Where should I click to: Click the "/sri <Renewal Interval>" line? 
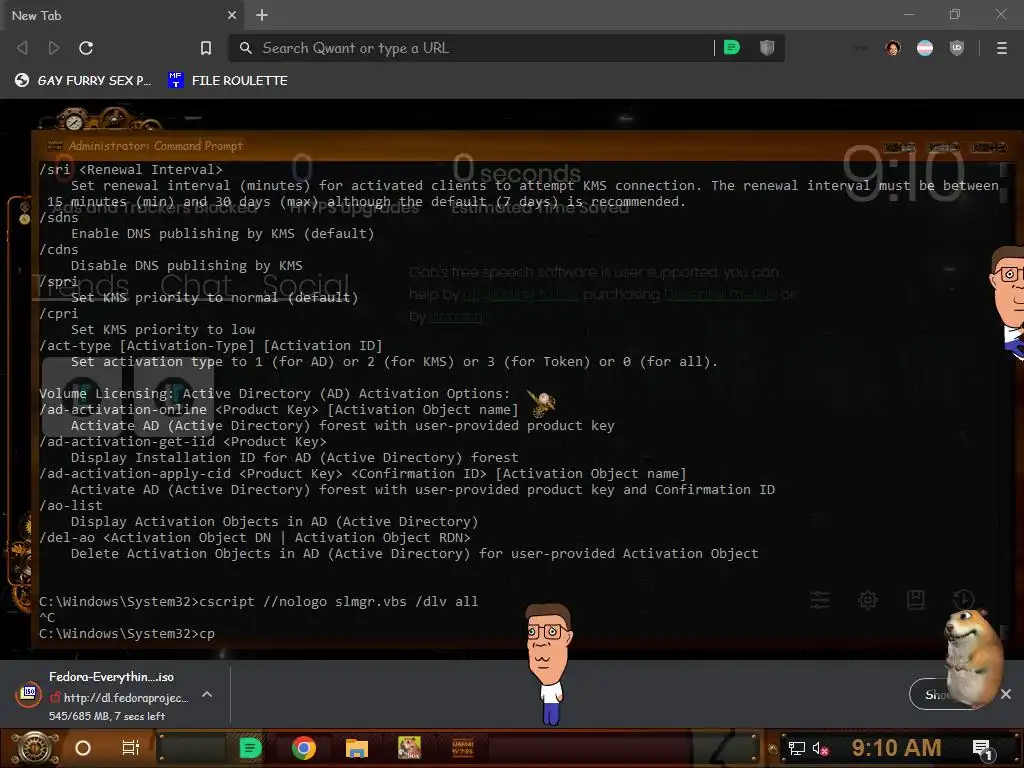click(131, 169)
